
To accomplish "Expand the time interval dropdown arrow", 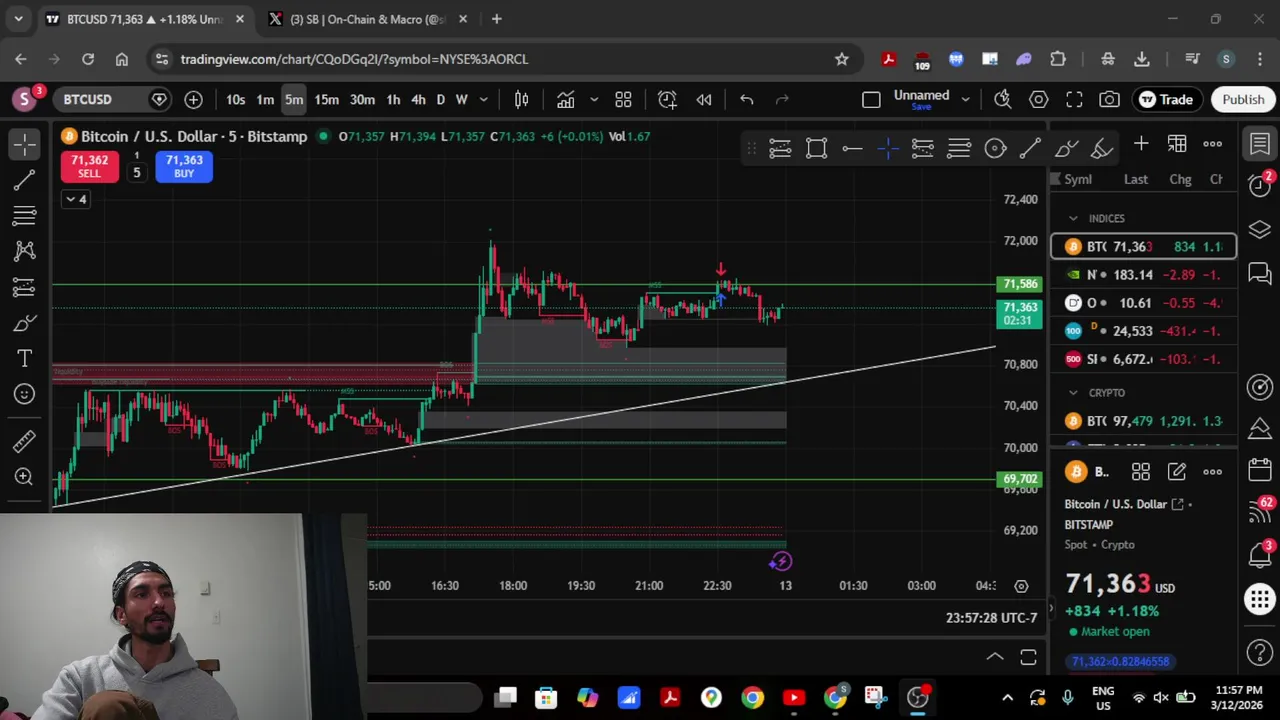I will click(484, 99).
